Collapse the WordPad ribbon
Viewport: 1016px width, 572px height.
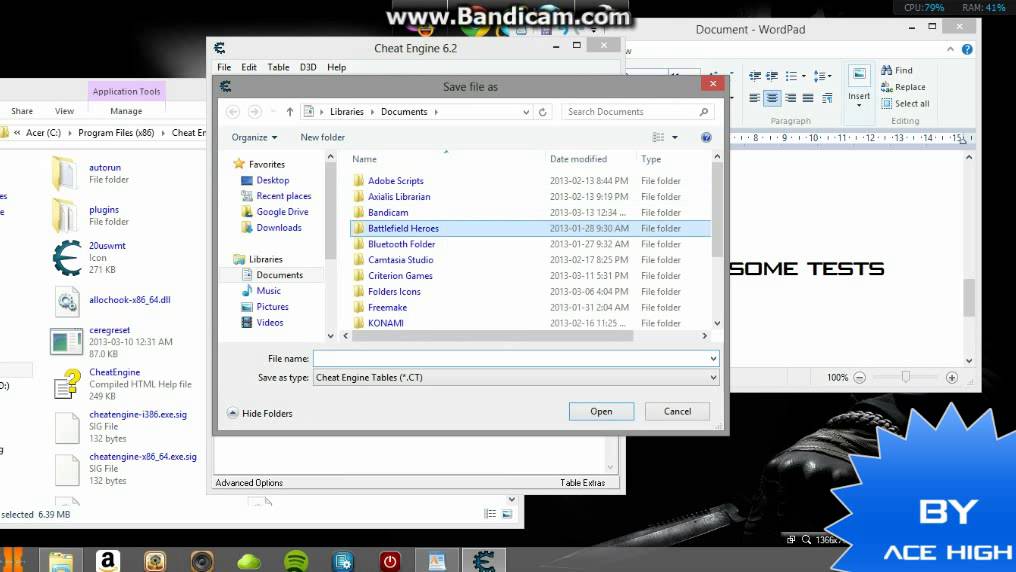tap(950, 49)
